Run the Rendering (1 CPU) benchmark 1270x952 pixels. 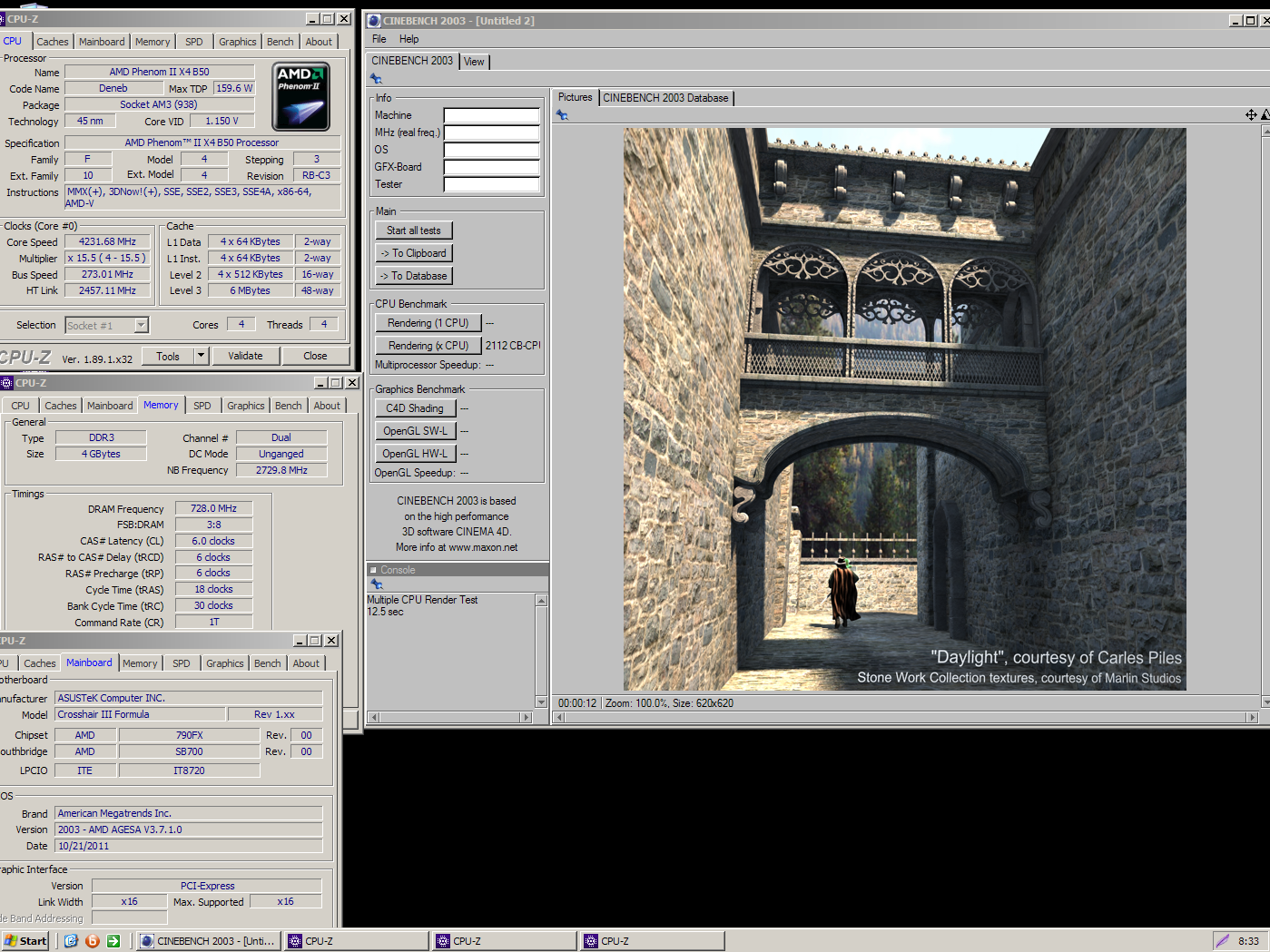428,323
